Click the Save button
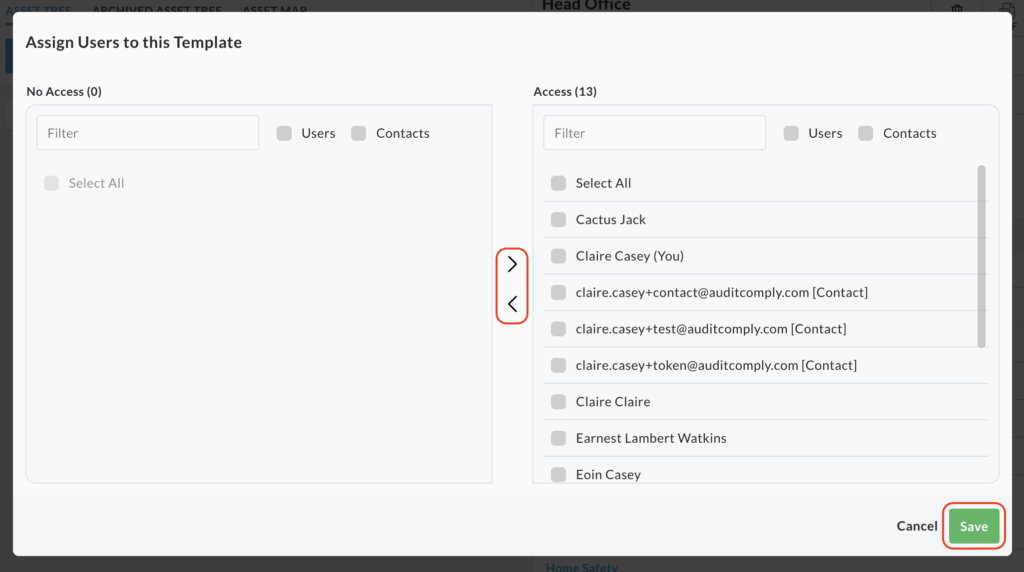This screenshot has width=1024, height=572. click(x=973, y=526)
